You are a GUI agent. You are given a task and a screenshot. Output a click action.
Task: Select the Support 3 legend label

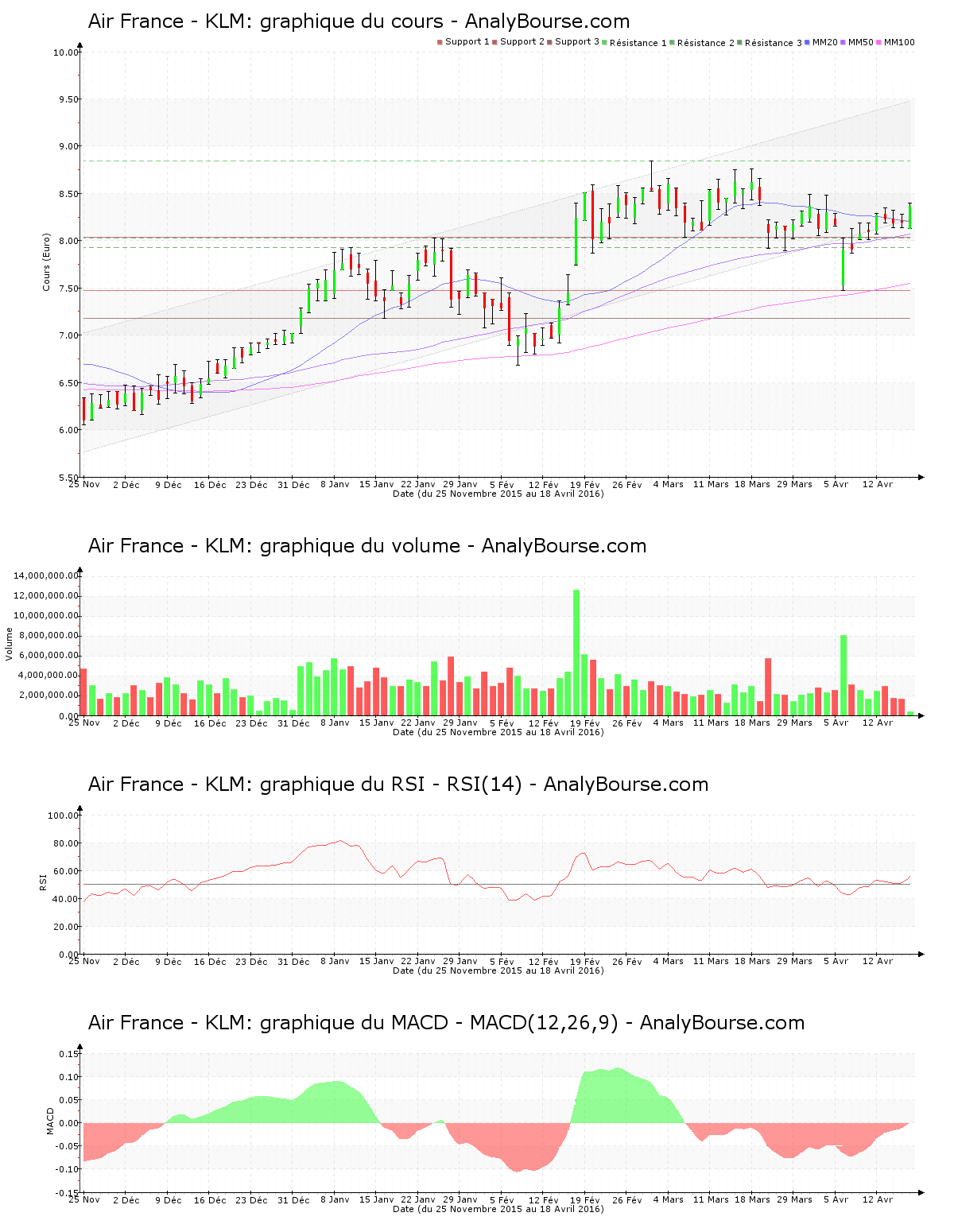[x=577, y=41]
